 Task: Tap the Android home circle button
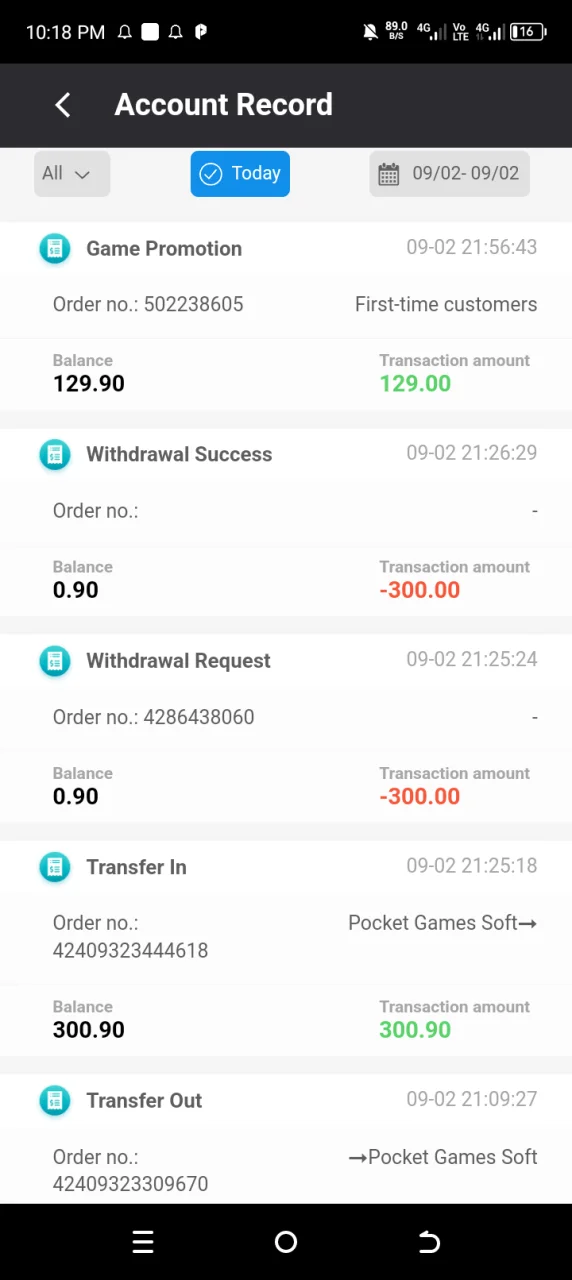(x=286, y=1242)
